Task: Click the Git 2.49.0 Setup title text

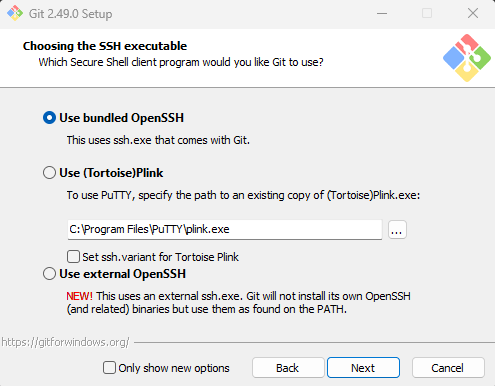Action: [x=71, y=14]
